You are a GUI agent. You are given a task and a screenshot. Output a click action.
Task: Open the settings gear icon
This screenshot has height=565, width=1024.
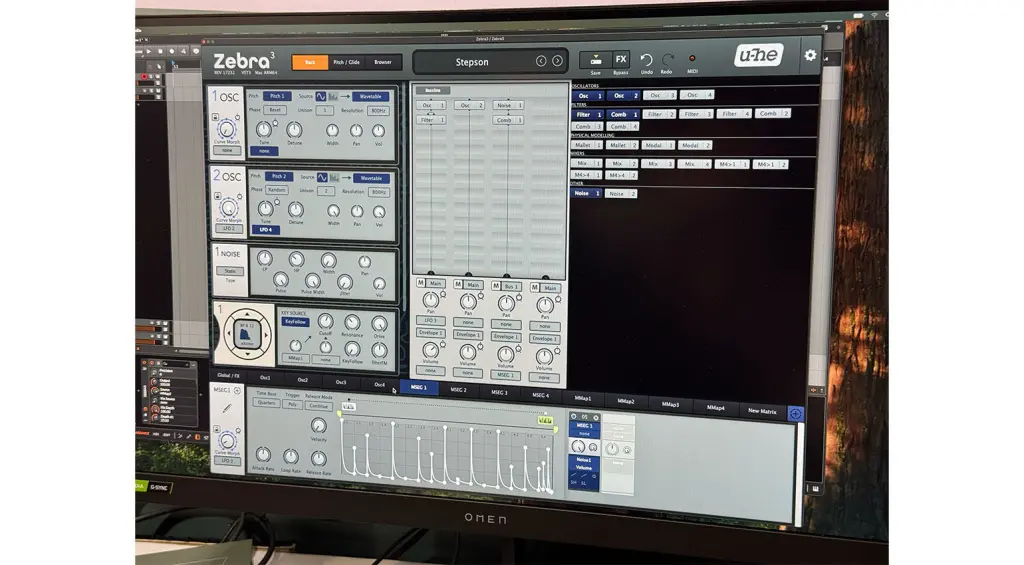(810, 56)
